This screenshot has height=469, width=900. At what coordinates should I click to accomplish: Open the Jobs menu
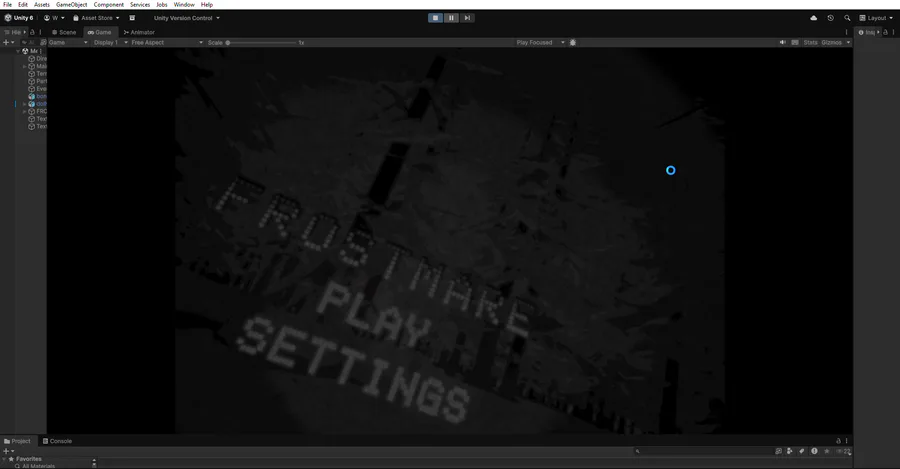point(162,5)
